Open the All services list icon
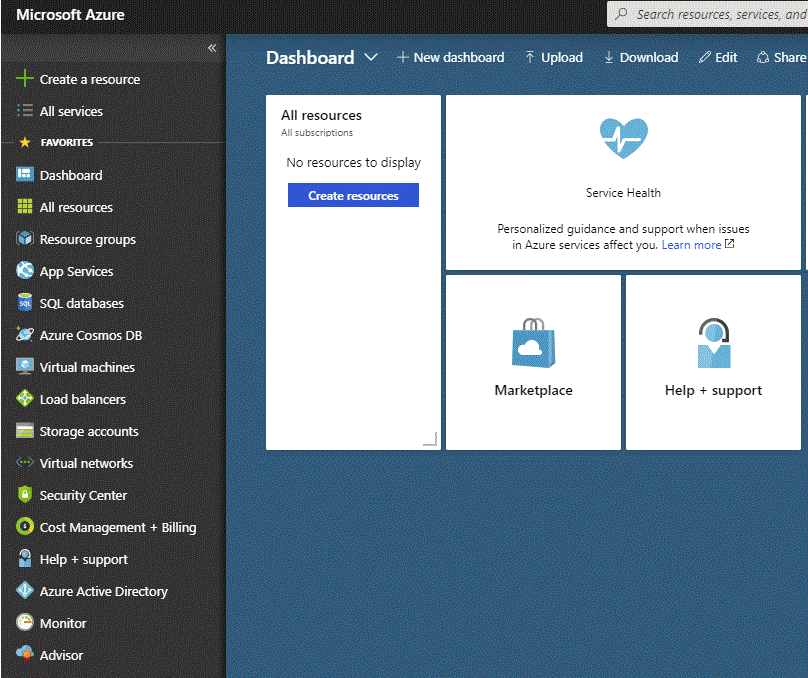Image resolution: width=808 pixels, height=678 pixels. pyautogui.click(x=25, y=111)
